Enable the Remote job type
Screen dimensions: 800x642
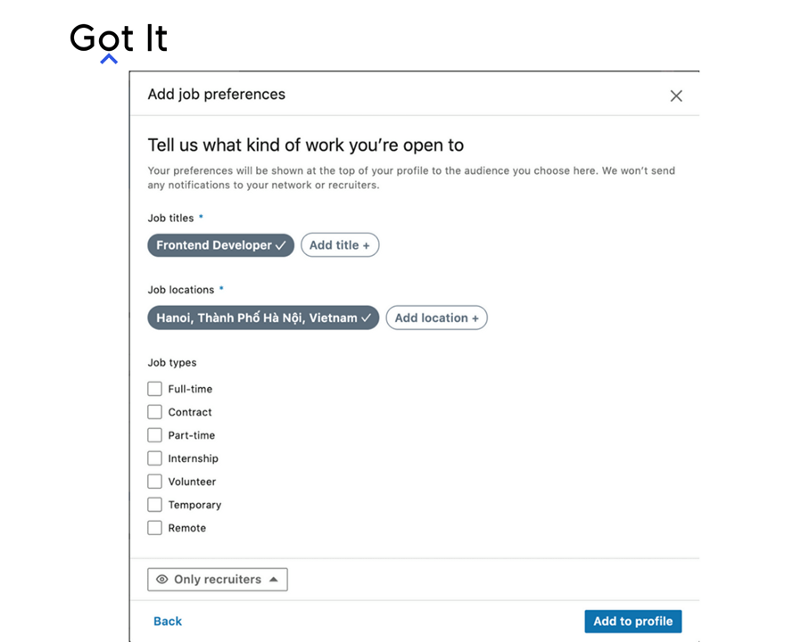tap(155, 528)
